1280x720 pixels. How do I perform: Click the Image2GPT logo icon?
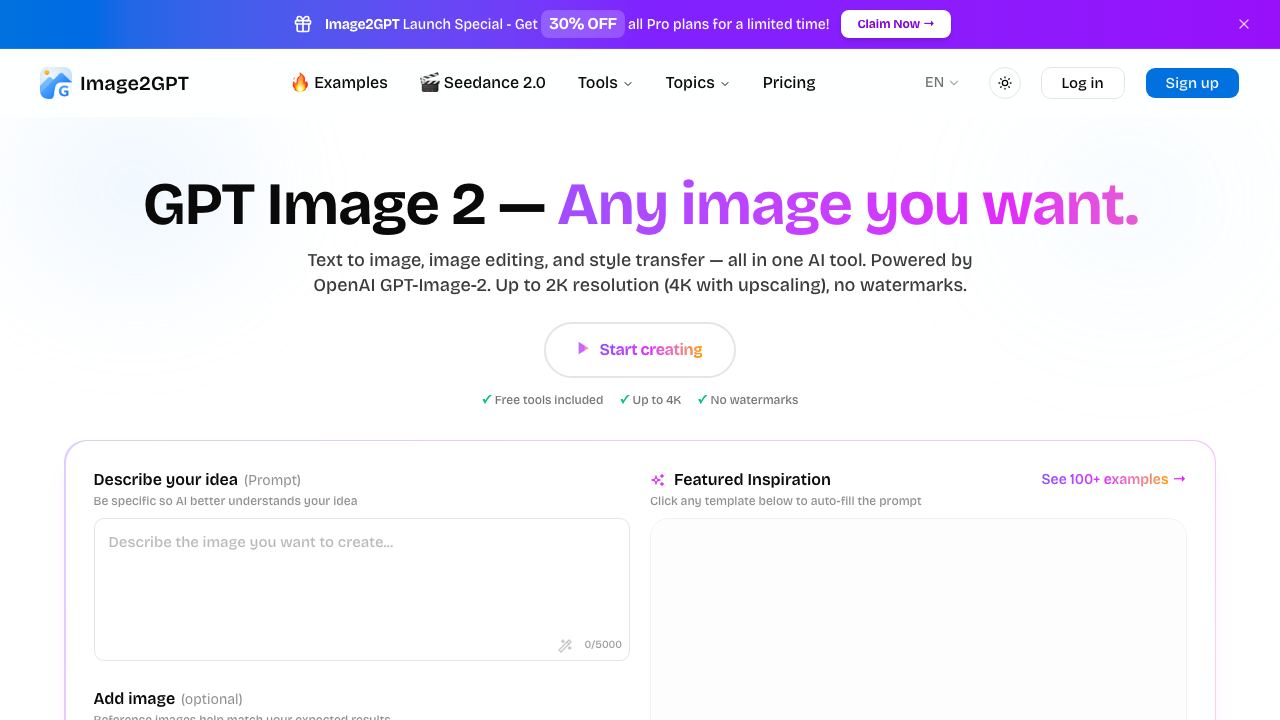pos(56,83)
